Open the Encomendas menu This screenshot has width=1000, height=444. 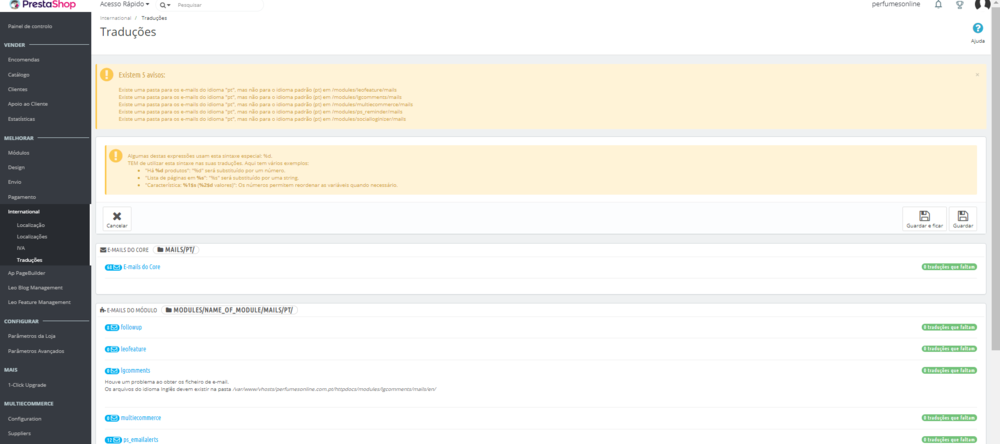click(24, 59)
